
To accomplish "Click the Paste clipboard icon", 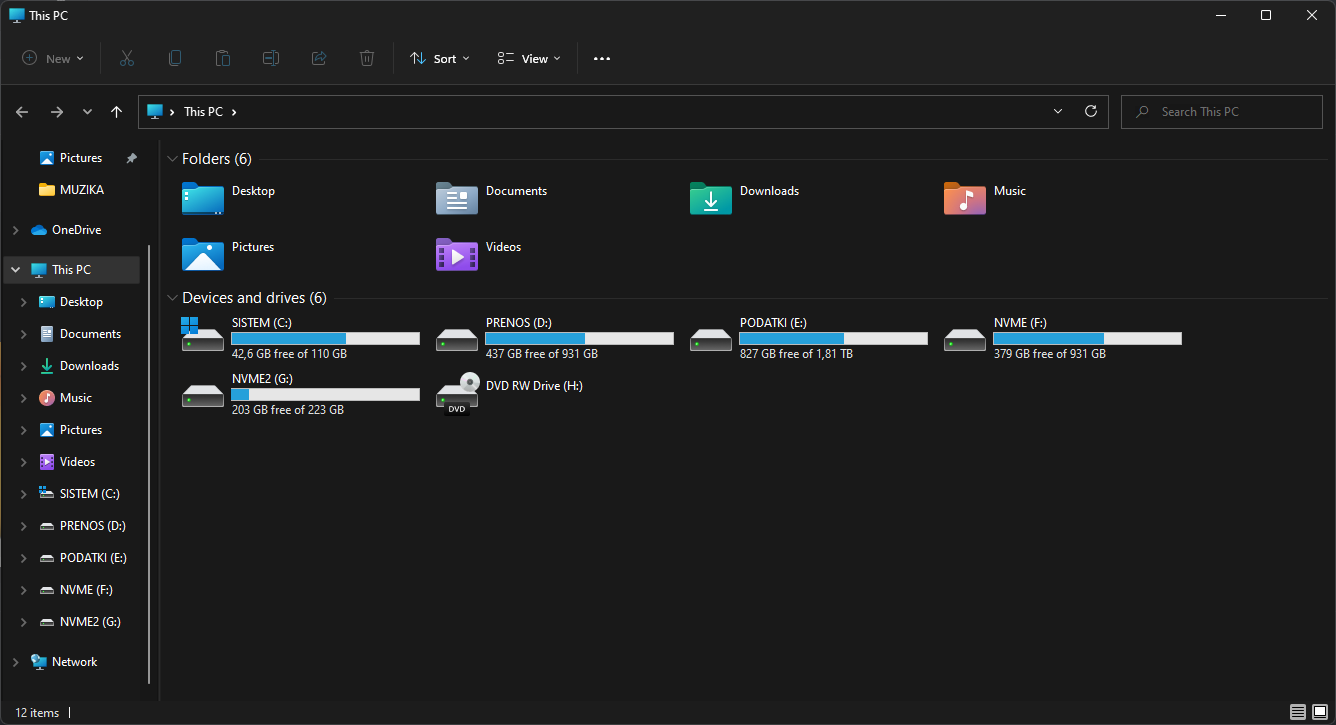I will (223, 58).
